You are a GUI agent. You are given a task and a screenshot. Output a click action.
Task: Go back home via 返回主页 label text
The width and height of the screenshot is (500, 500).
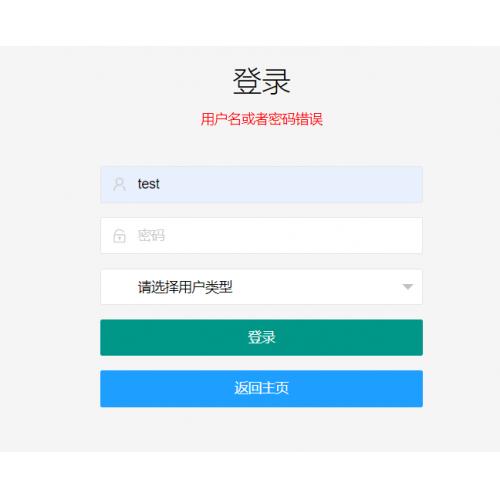coord(262,388)
